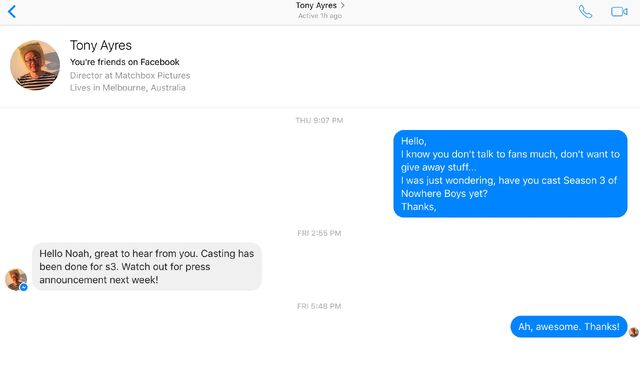
Task: Select the long blue Nowhere Boys message
Action: pos(510,174)
